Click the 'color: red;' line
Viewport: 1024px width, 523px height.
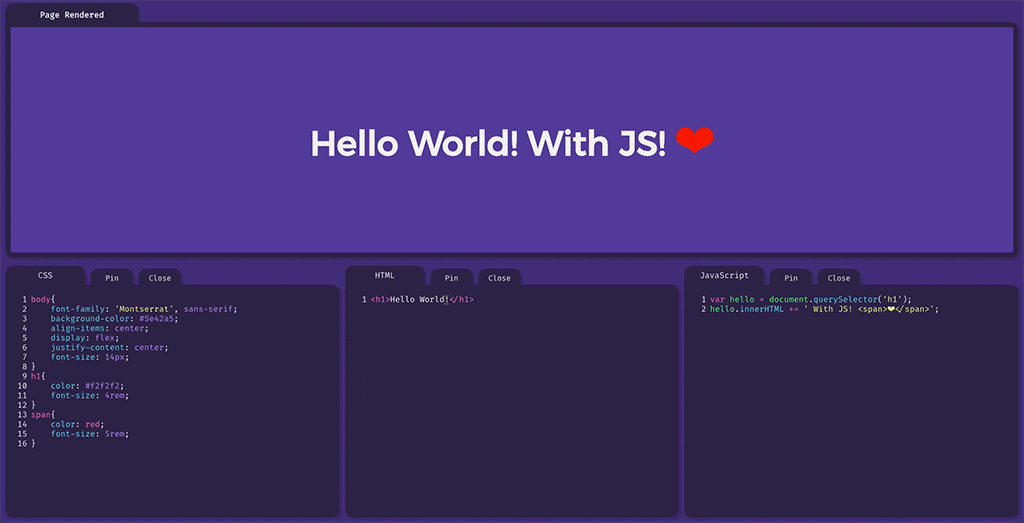[77, 424]
